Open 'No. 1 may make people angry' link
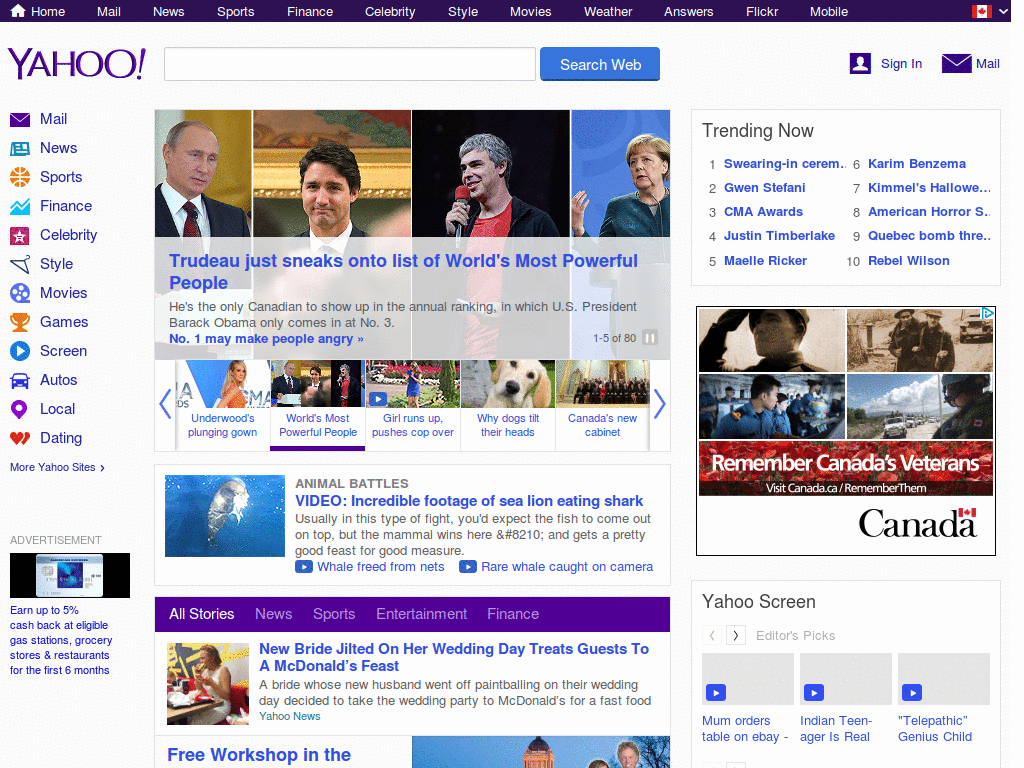The image size is (1024, 768). click(x=266, y=339)
